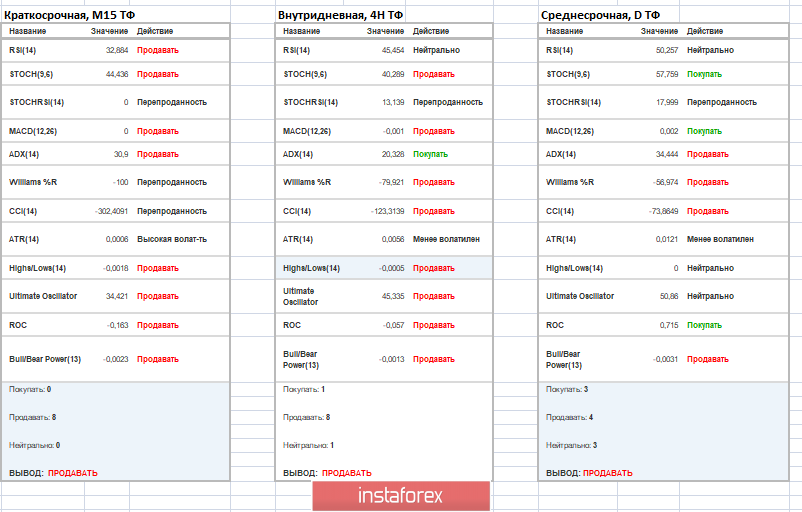
Task: Select the 'Среднесрочная, D ТФ' title cell
Action: tap(600, 15)
